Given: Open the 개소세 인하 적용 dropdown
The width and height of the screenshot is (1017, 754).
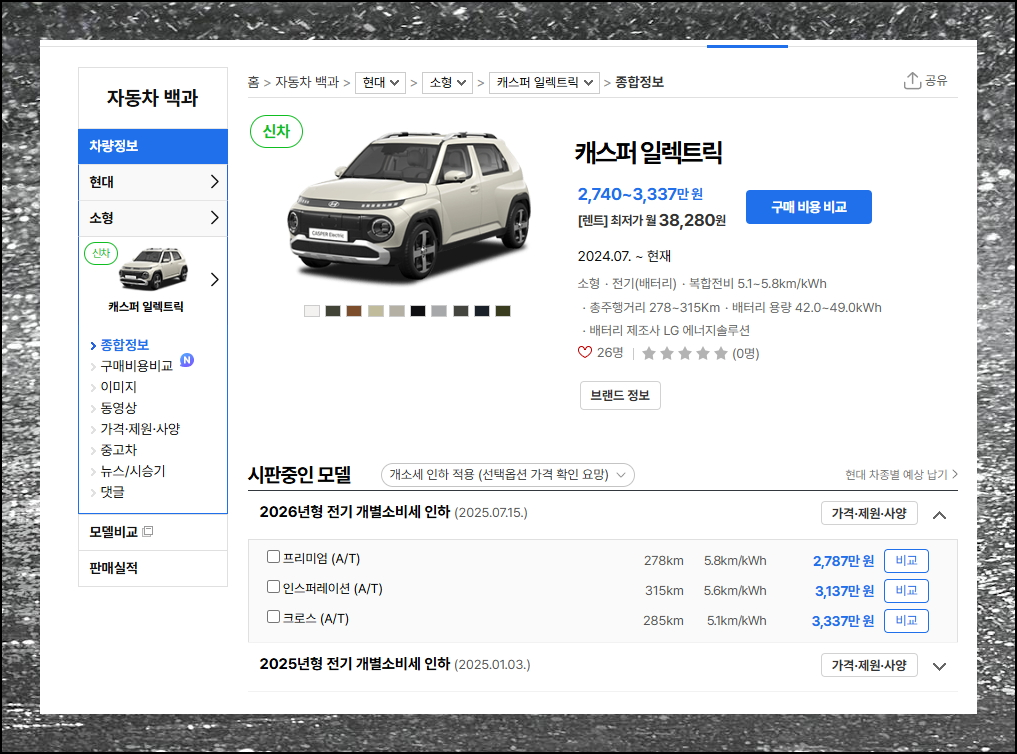Looking at the screenshot, I should point(508,475).
